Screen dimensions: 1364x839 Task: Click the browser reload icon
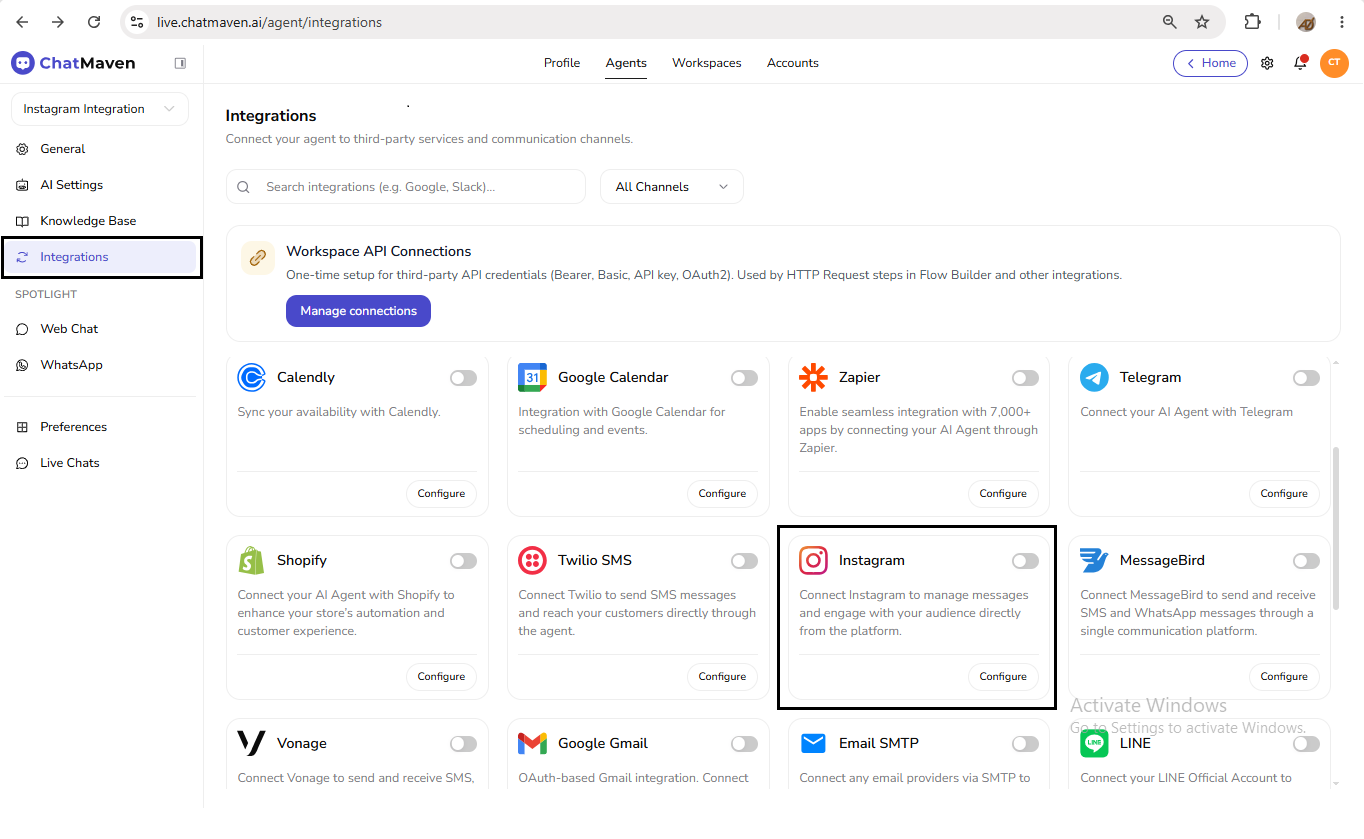tap(94, 22)
